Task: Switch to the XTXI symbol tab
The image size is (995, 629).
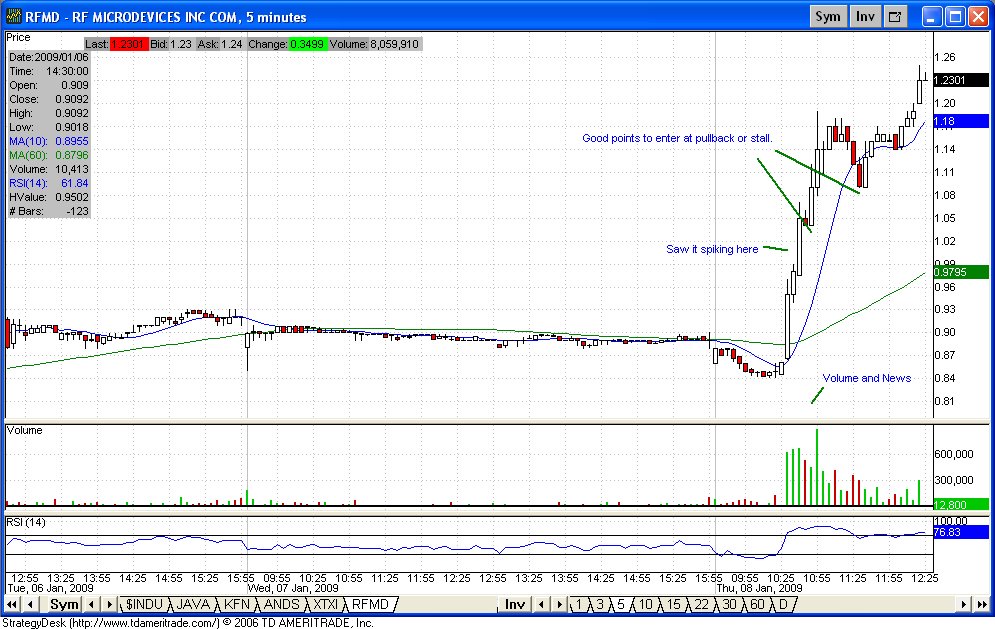Action: [x=326, y=604]
